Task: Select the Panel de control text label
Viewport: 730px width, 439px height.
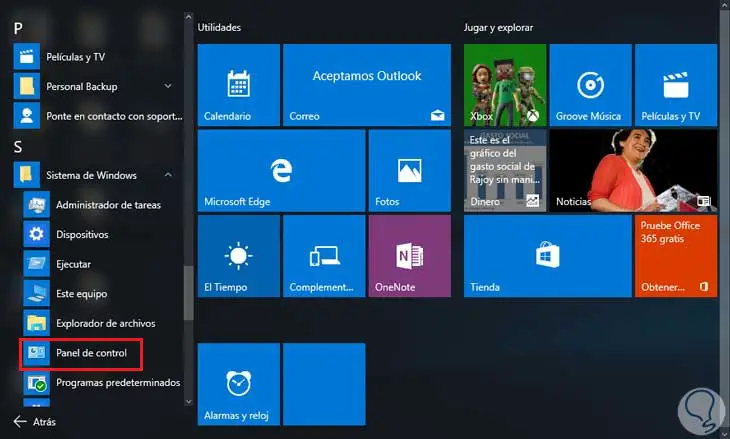Action: (x=91, y=353)
